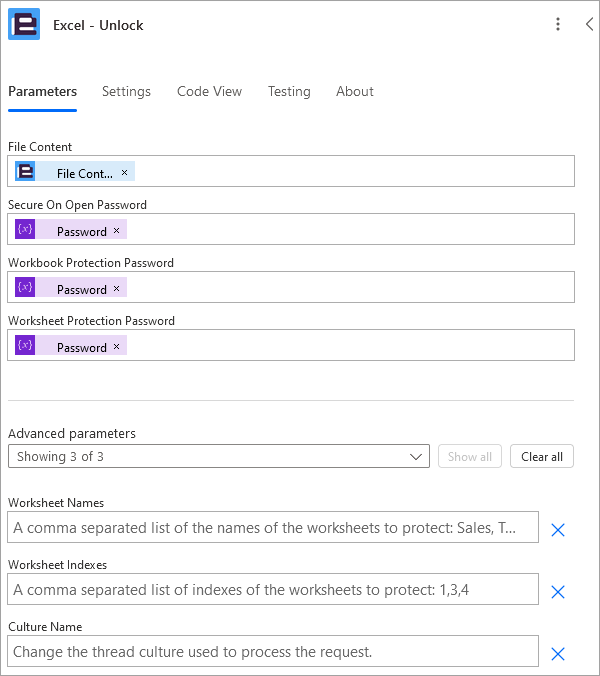The height and width of the screenshot is (676, 600).
Task: Remove the Culture Name advanced parameter
Action: coord(558,654)
